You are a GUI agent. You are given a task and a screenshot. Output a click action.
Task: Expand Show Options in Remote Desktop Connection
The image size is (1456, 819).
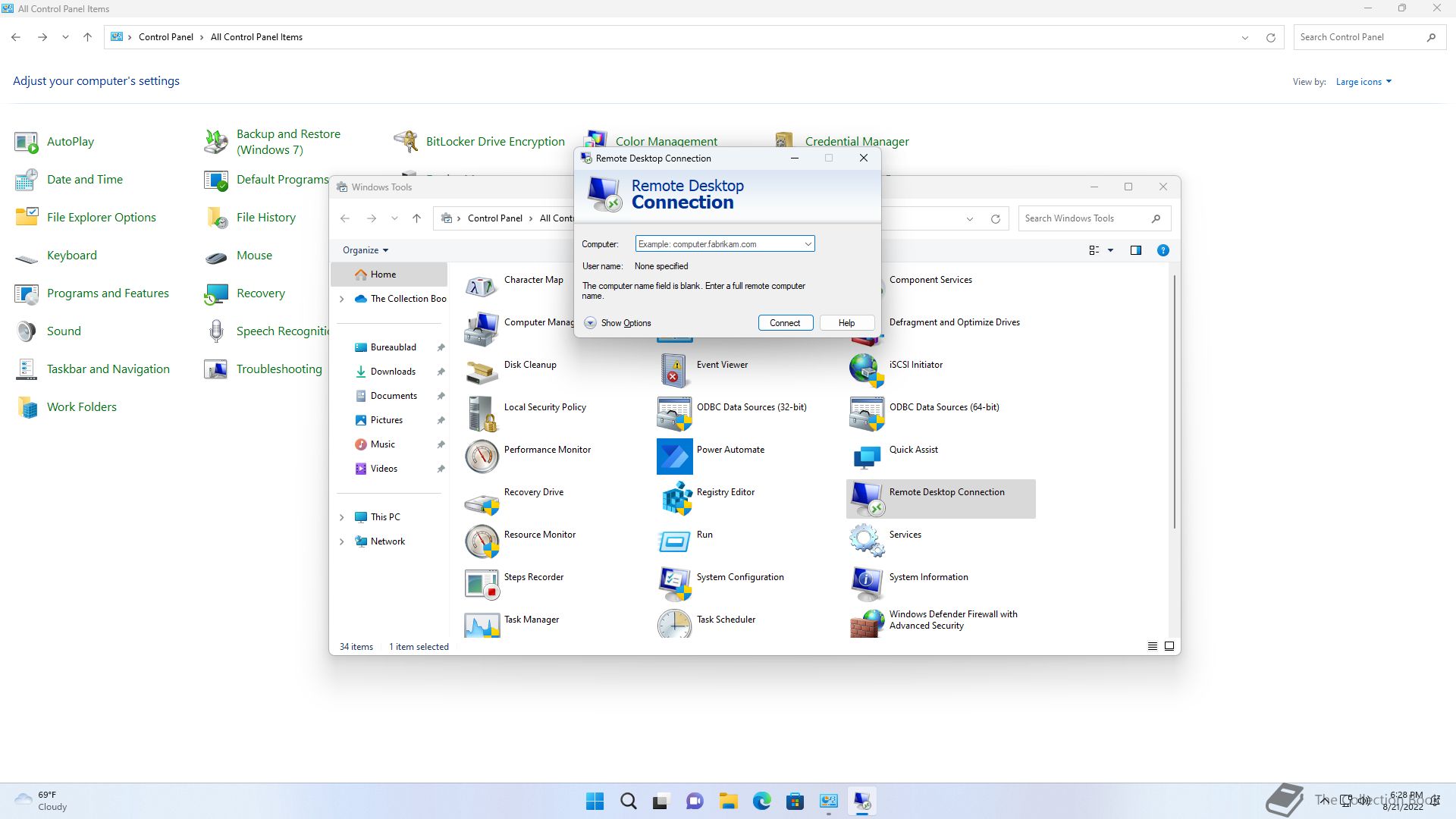pos(618,323)
